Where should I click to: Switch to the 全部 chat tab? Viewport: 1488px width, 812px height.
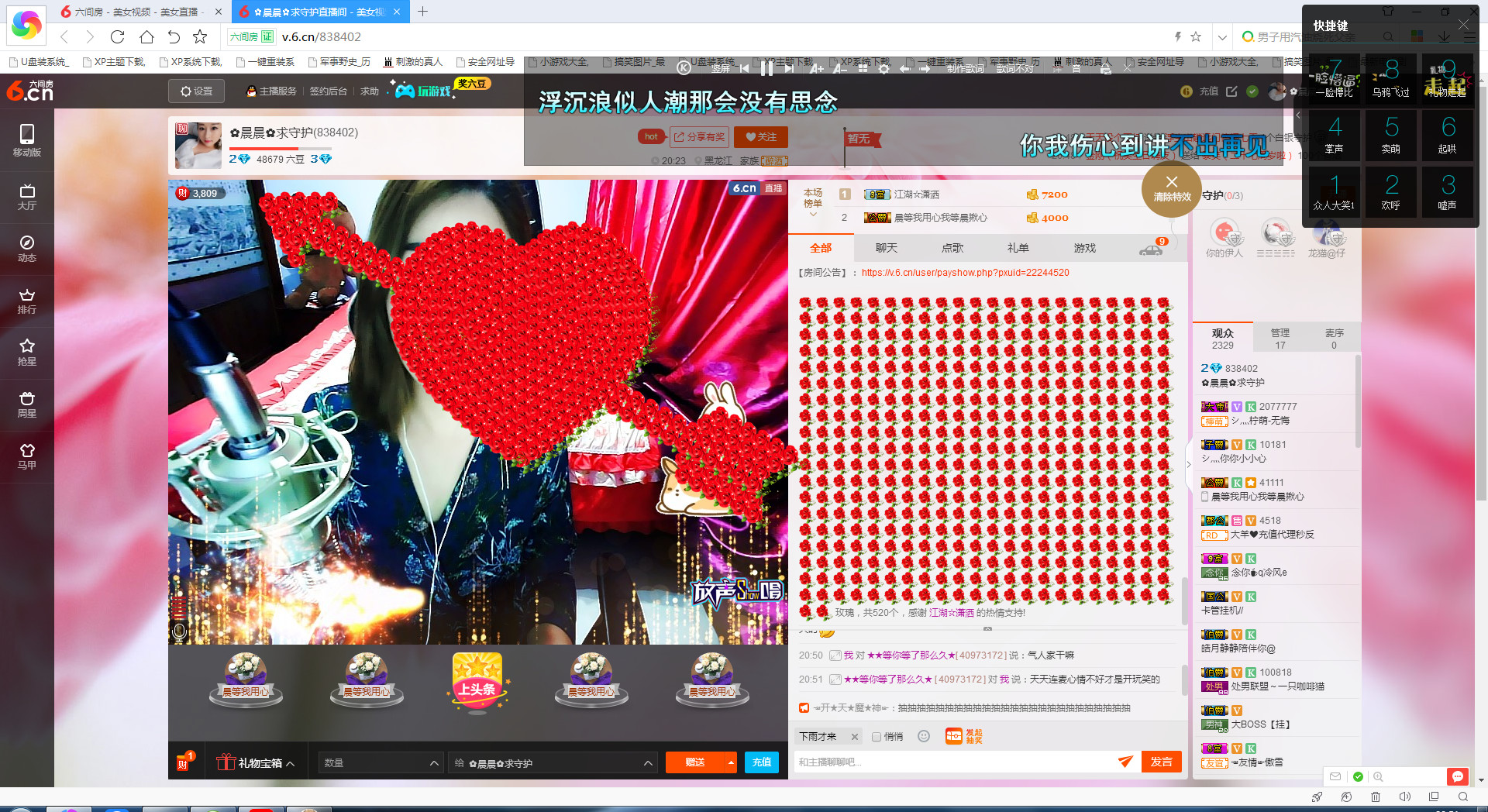click(821, 248)
